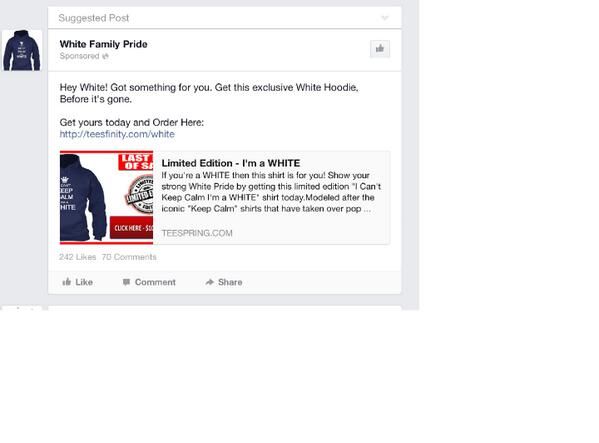
Task: Open the teesfinity.com/white link
Action: 117,134
